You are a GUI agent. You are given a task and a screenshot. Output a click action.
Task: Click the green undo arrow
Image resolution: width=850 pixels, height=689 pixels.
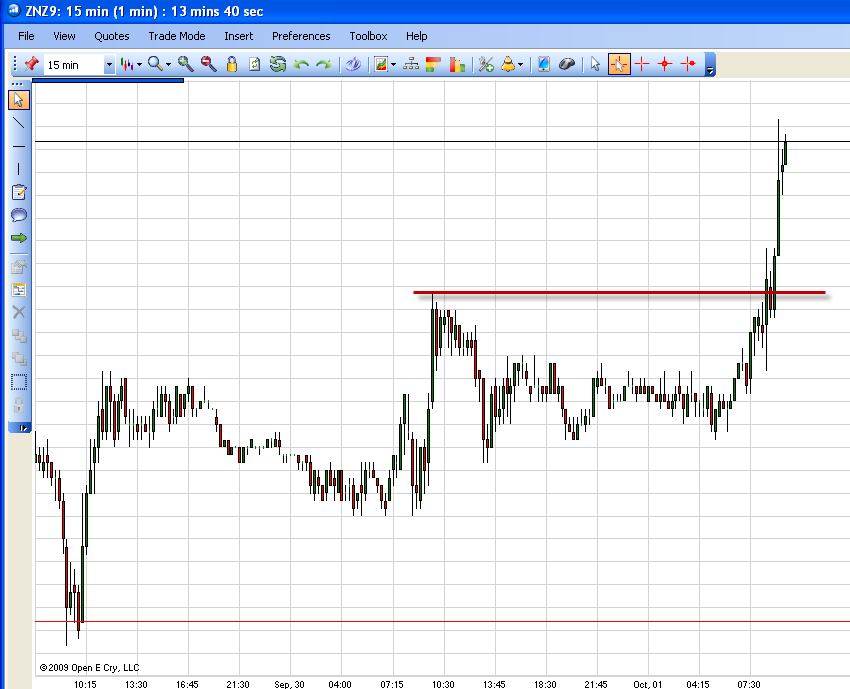(x=301, y=65)
